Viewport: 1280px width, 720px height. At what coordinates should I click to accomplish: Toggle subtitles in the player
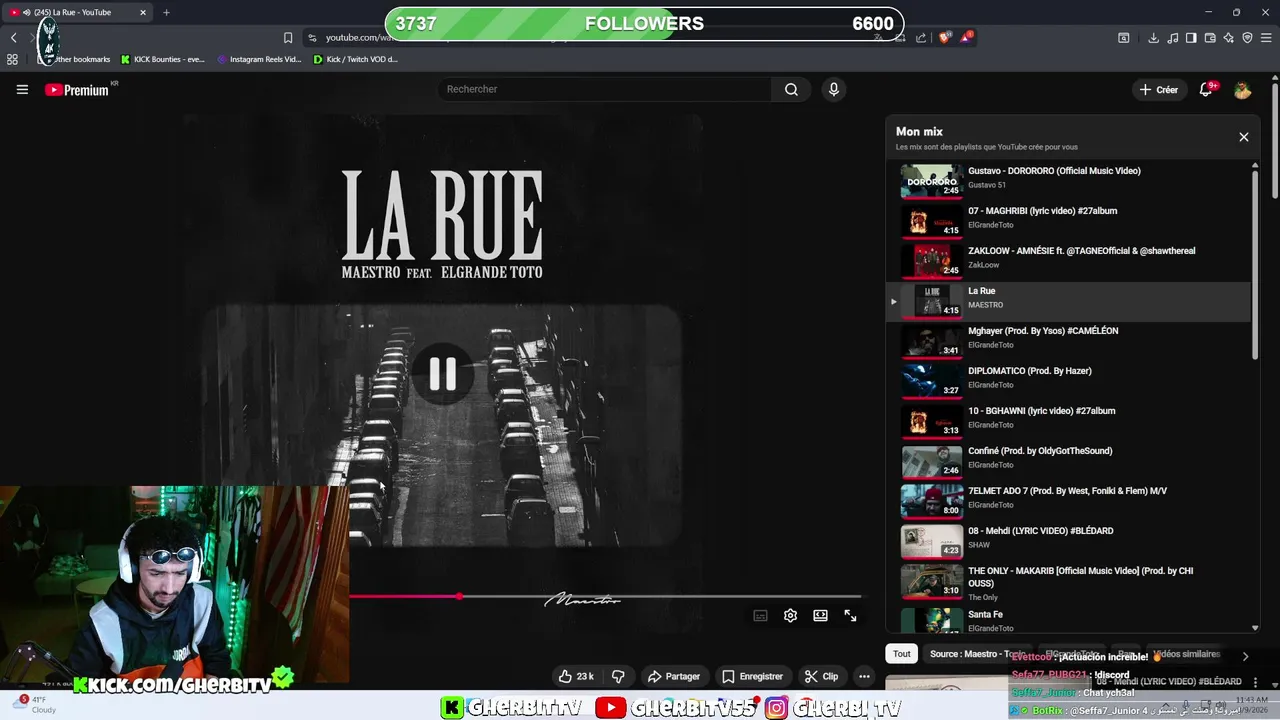(x=760, y=616)
